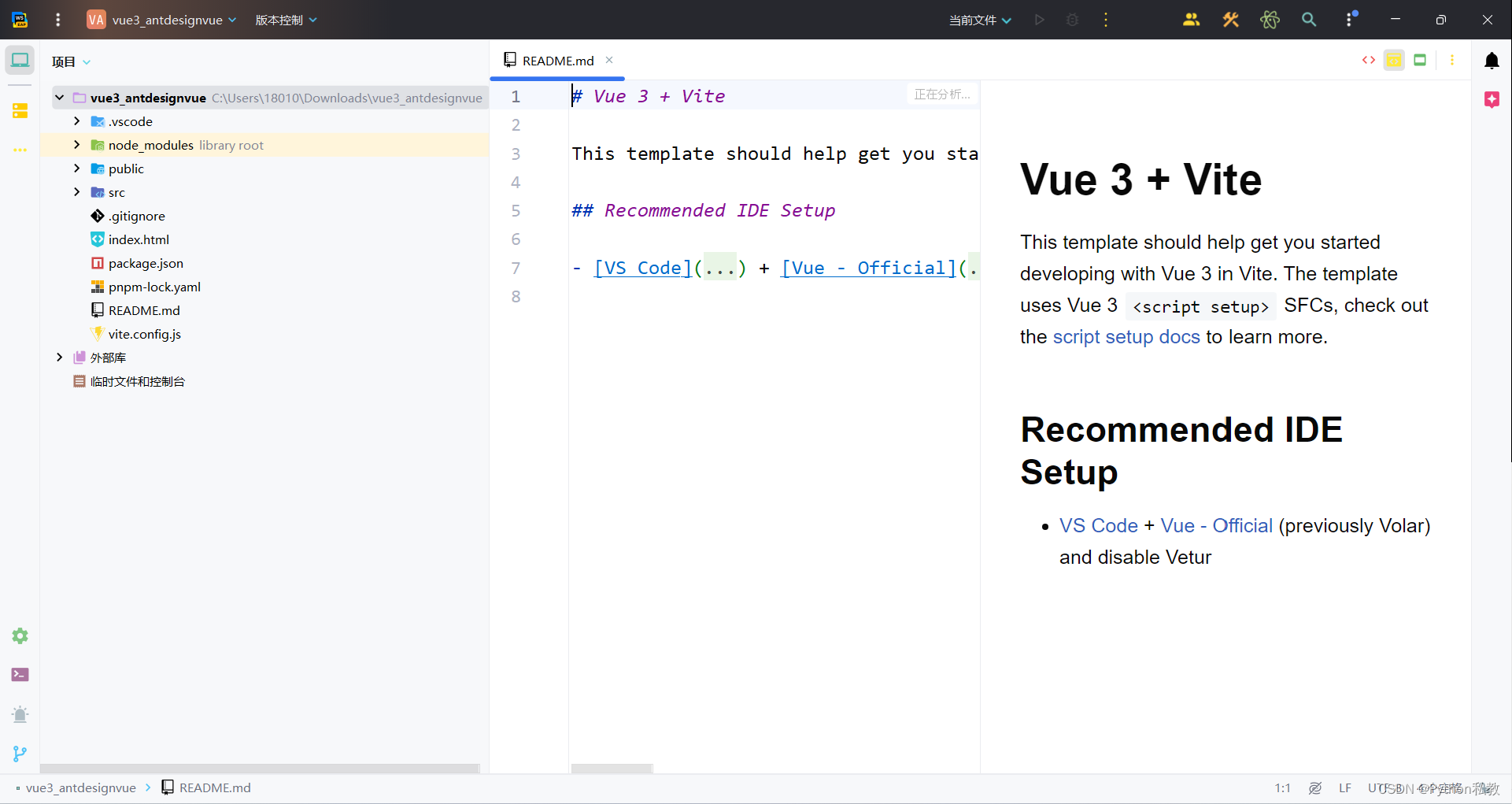Open editor tab options menu
This screenshot has height=804, width=1512.
1452,60
